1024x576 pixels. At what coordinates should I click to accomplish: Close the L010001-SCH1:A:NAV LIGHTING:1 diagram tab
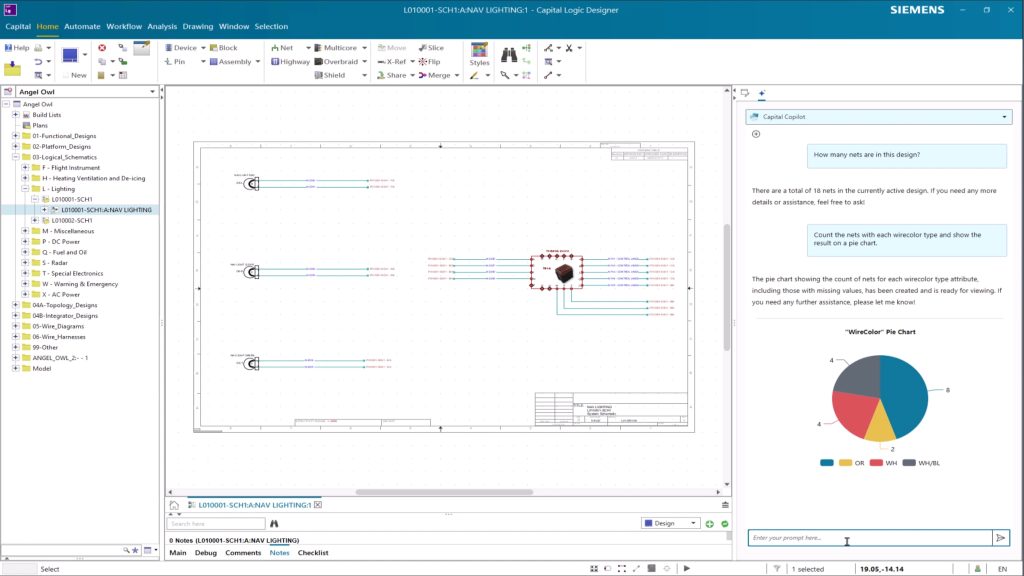click(318, 505)
